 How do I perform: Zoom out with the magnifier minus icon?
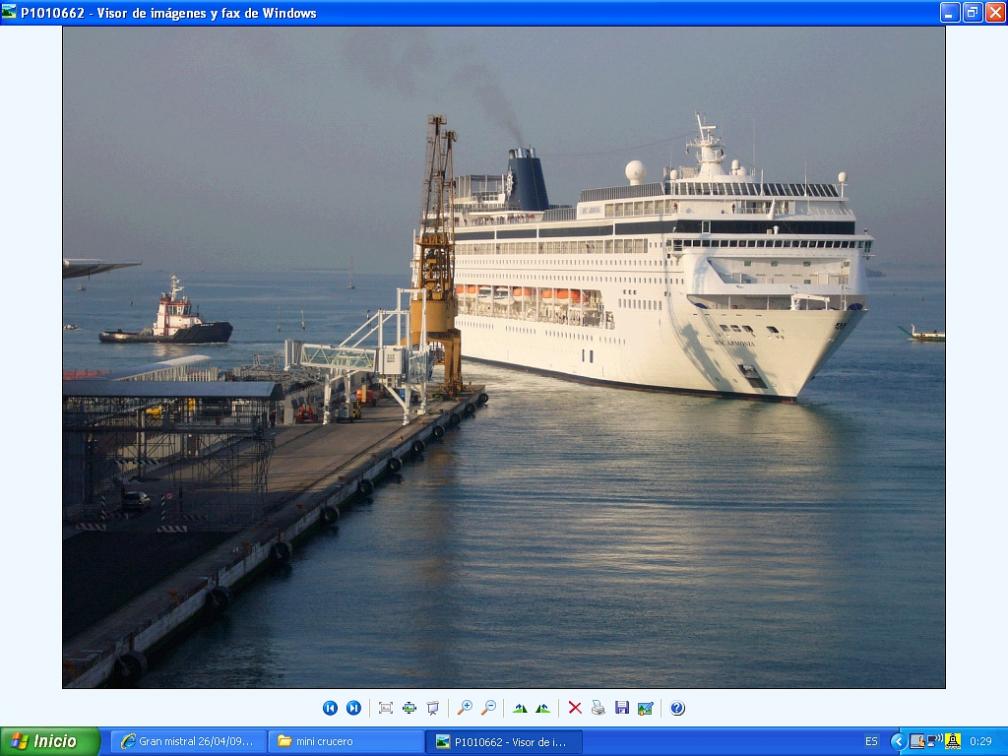[x=488, y=708]
